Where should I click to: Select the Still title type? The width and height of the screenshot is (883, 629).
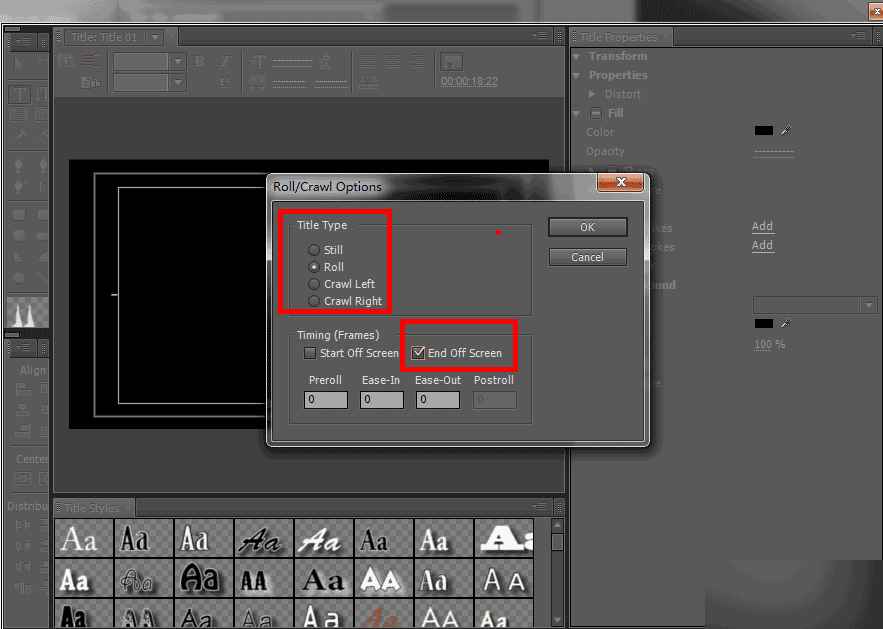click(x=315, y=250)
